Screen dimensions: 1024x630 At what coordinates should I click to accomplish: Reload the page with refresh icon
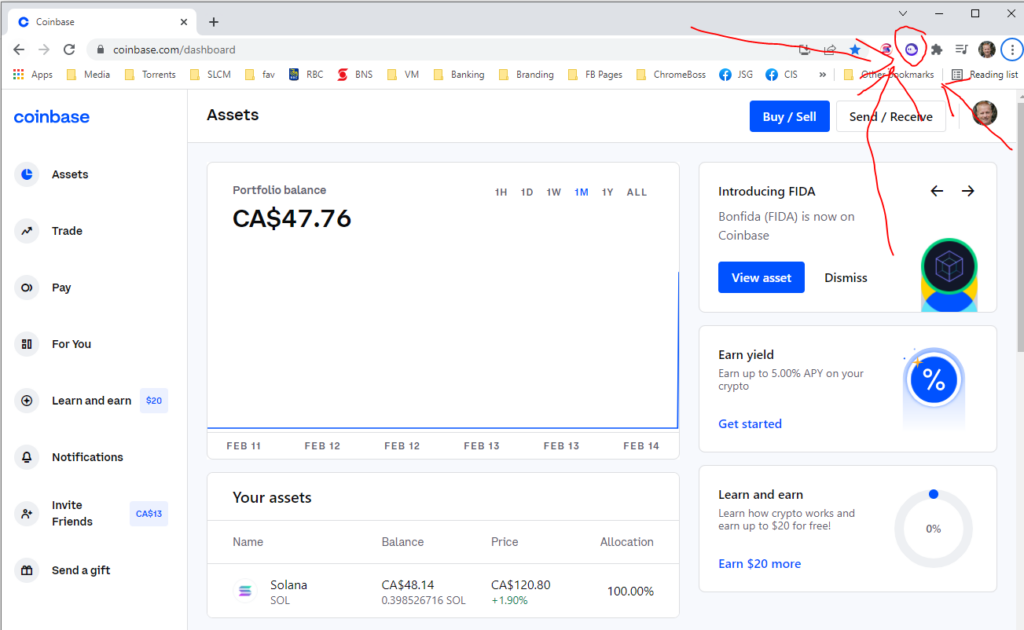click(69, 50)
